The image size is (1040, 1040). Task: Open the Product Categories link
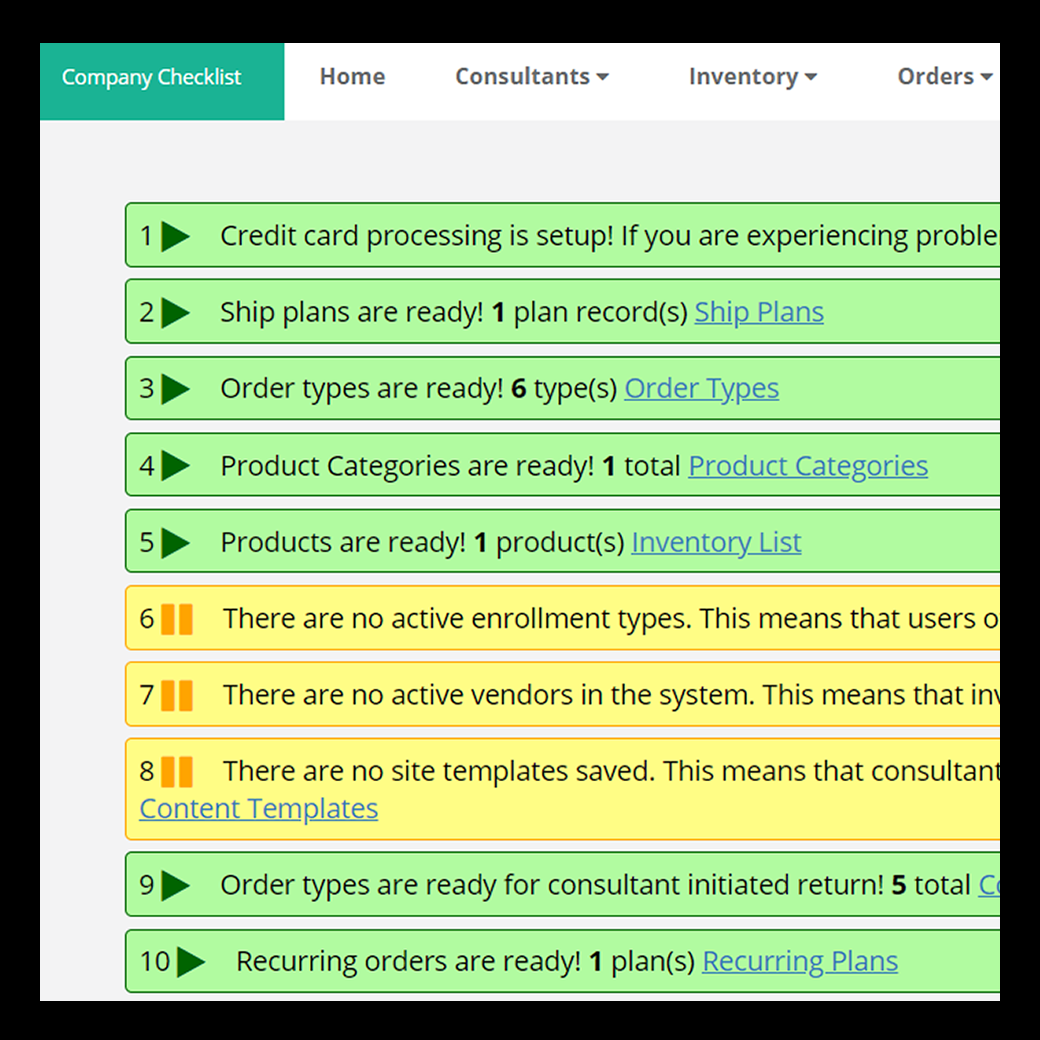(x=808, y=465)
